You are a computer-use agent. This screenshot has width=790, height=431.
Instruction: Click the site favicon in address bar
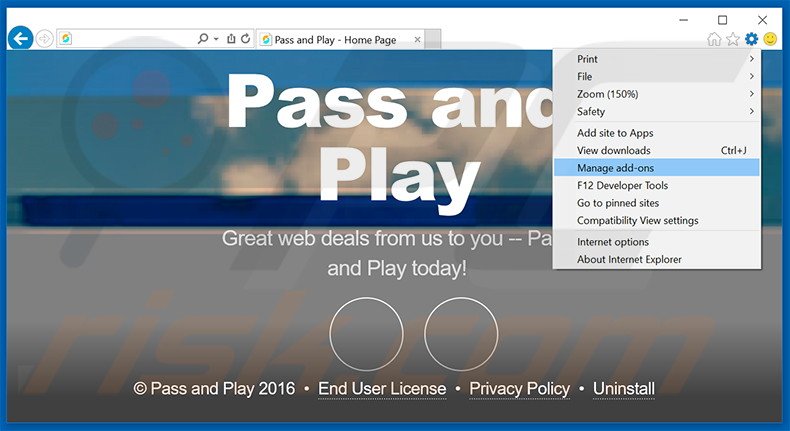pyautogui.click(x=65, y=38)
